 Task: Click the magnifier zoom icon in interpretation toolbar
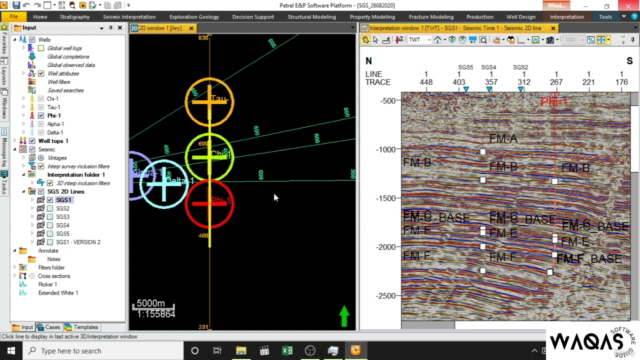[483, 40]
